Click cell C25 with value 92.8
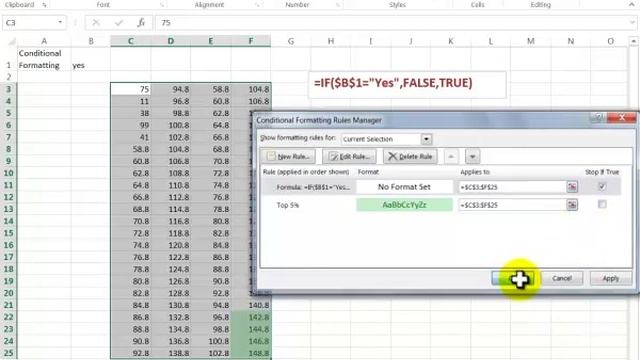The height and width of the screenshot is (360, 640). 131,353
